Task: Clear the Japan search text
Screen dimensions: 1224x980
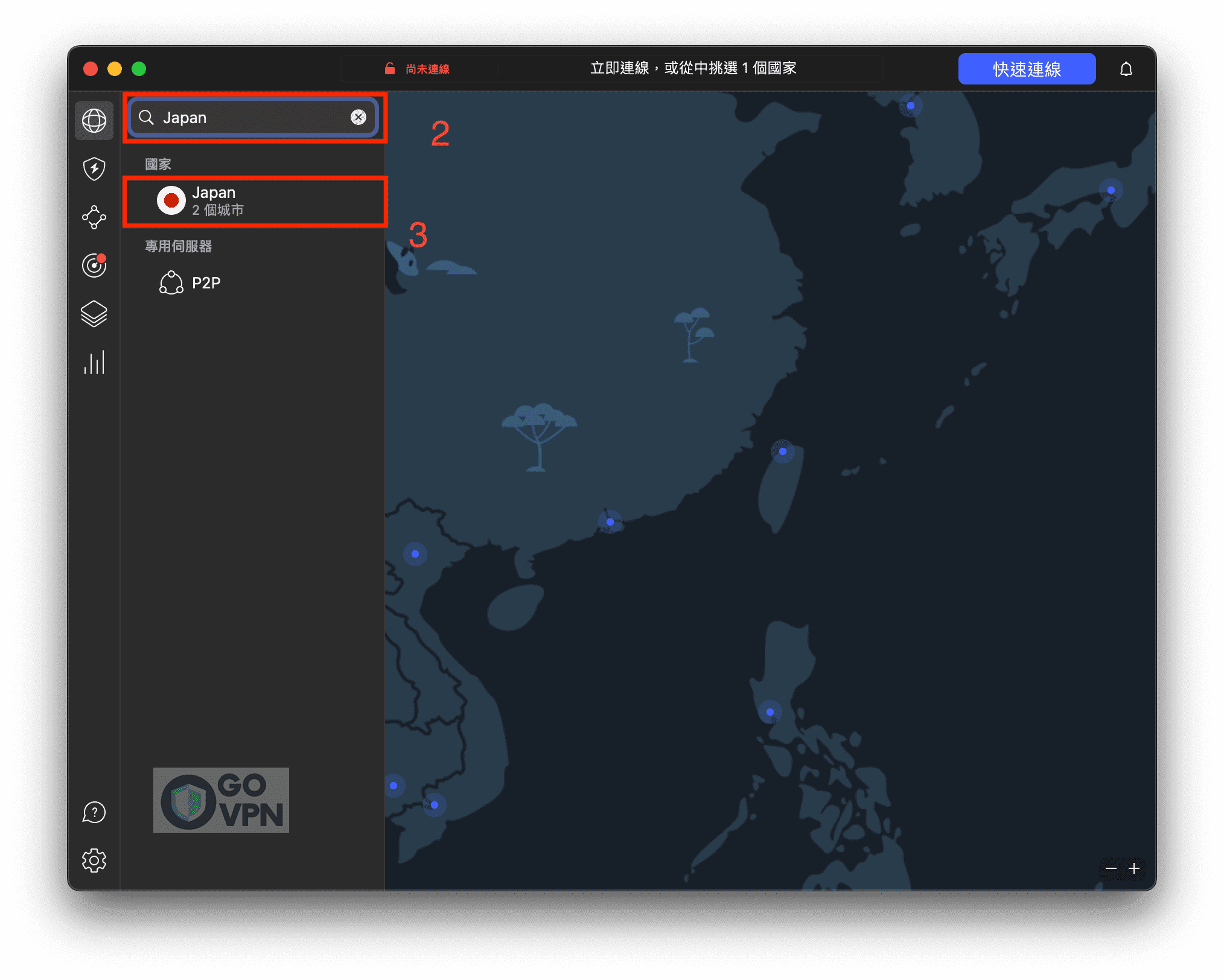Action: tap(359, 117)
